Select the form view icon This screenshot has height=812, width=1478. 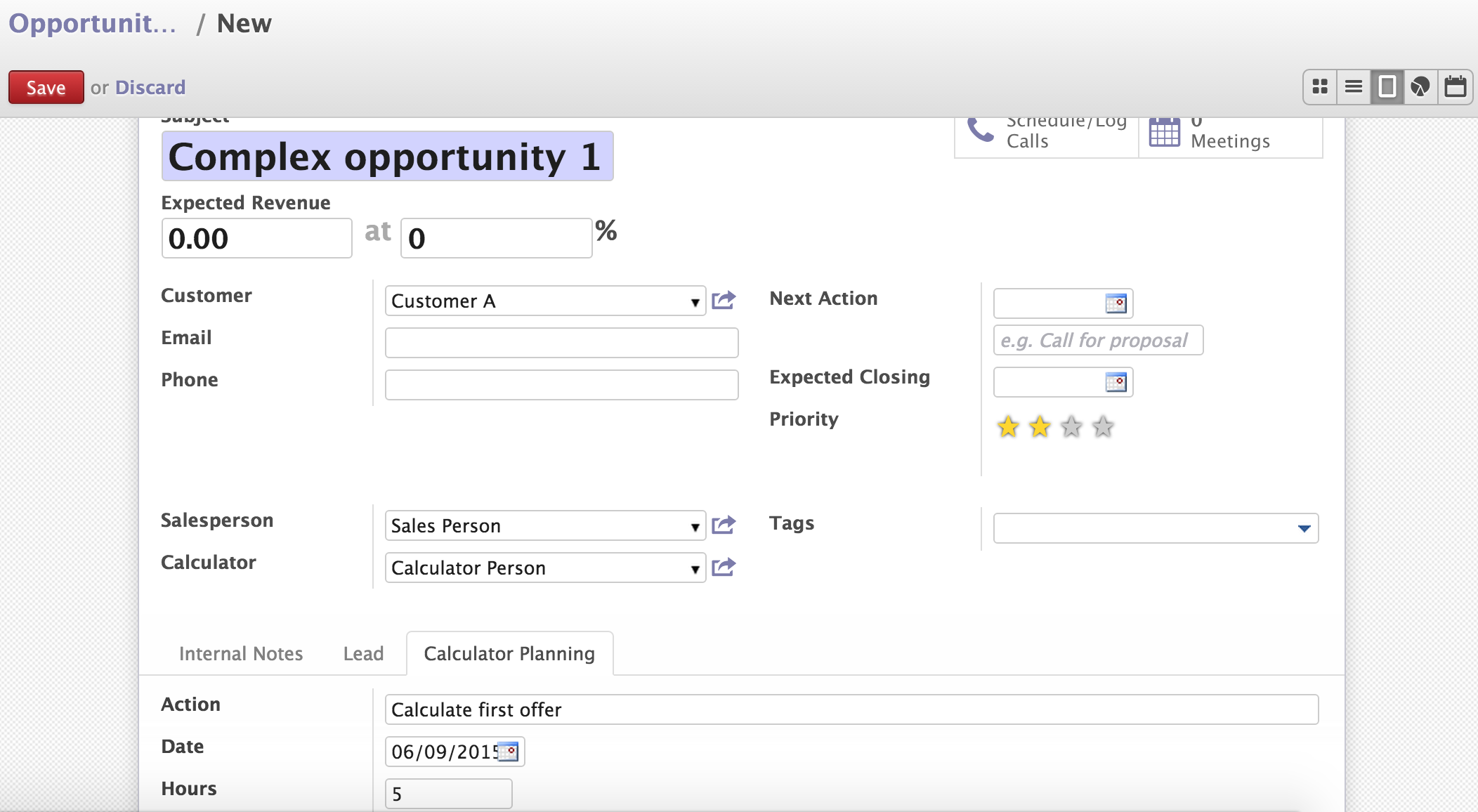[1387, 87]
